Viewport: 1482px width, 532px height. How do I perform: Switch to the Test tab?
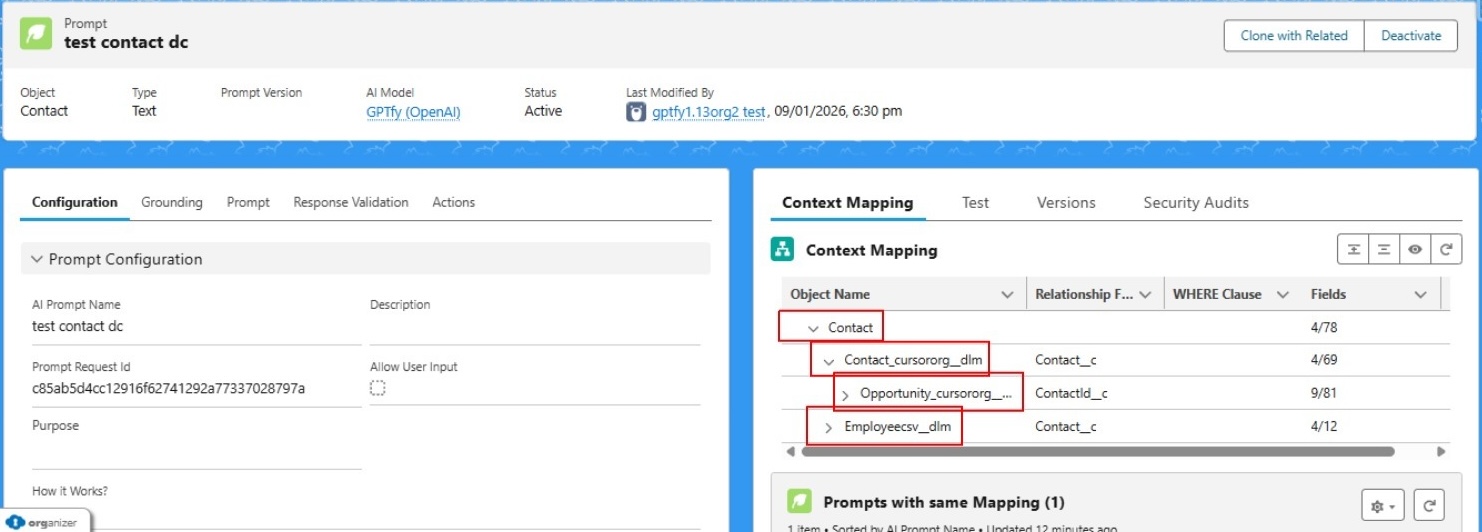(975, 202)
